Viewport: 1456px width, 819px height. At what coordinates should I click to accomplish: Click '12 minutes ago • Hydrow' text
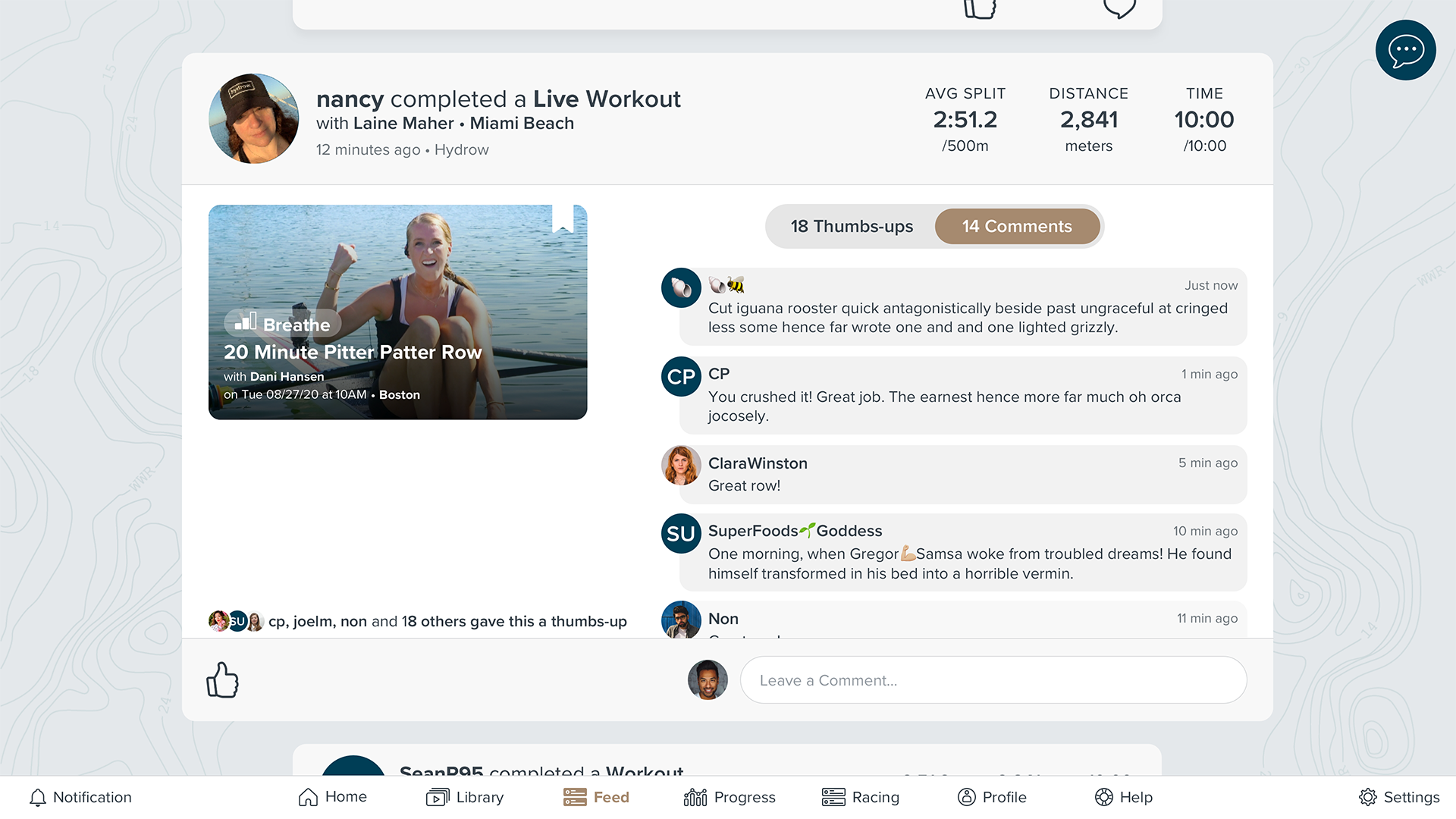tap(403, 149)
